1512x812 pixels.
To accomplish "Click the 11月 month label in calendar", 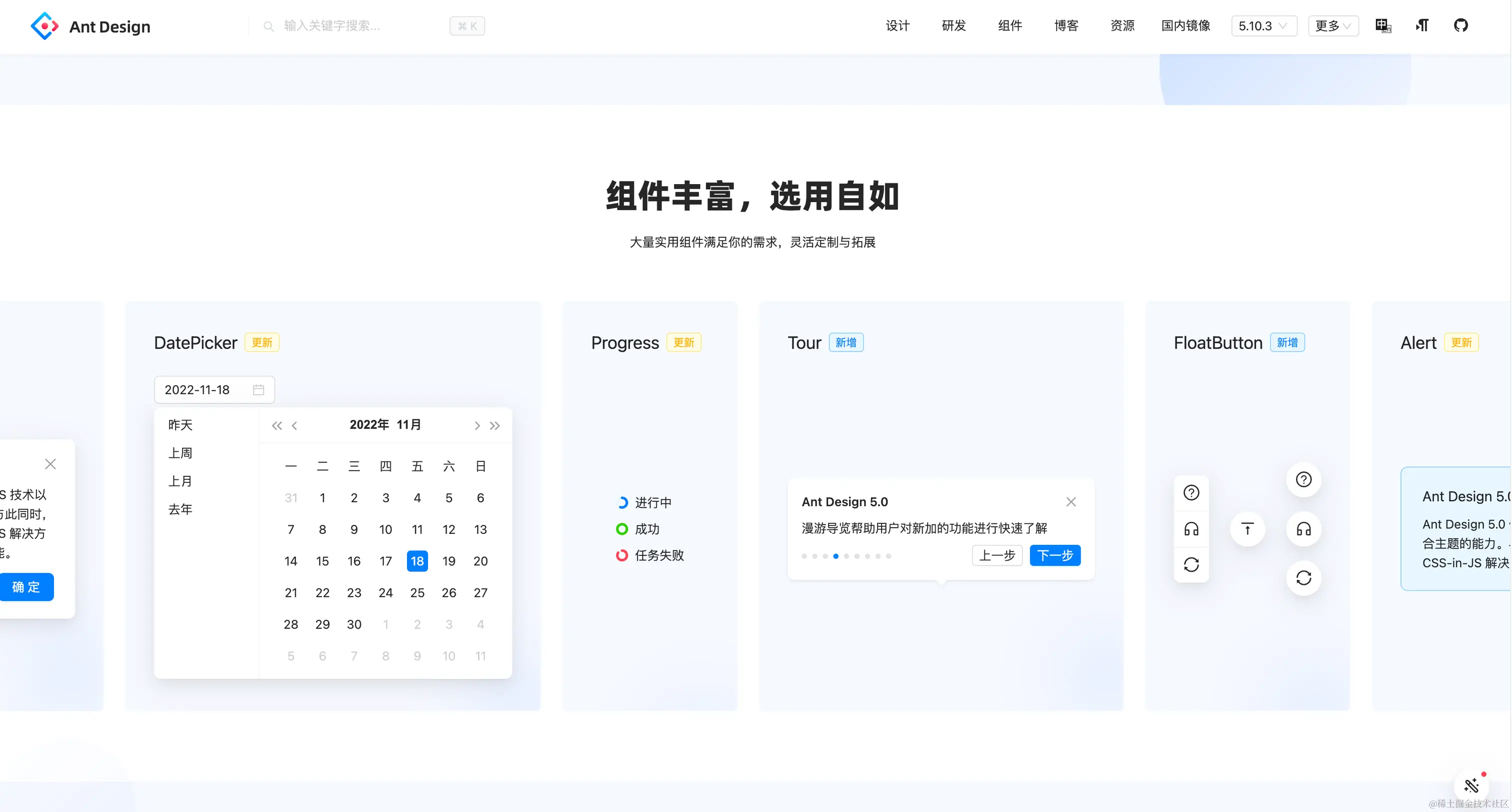I will point(408,424).
